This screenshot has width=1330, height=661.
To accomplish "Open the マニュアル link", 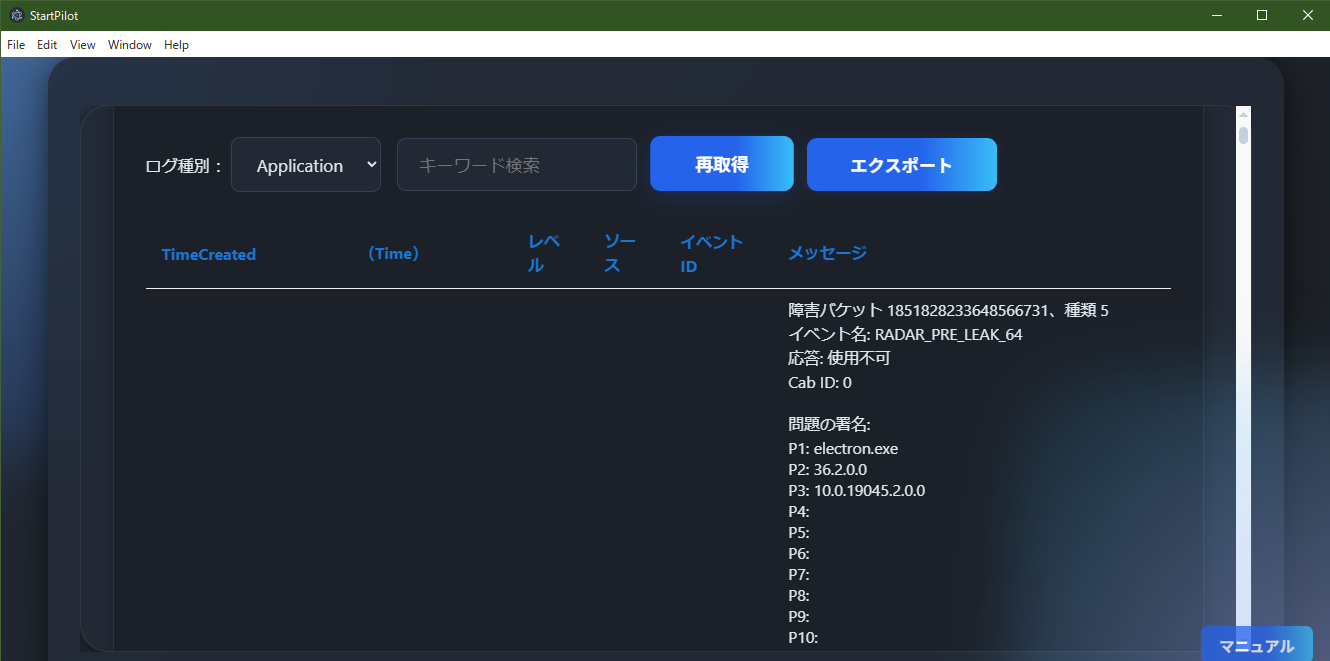I will 1256,644.
